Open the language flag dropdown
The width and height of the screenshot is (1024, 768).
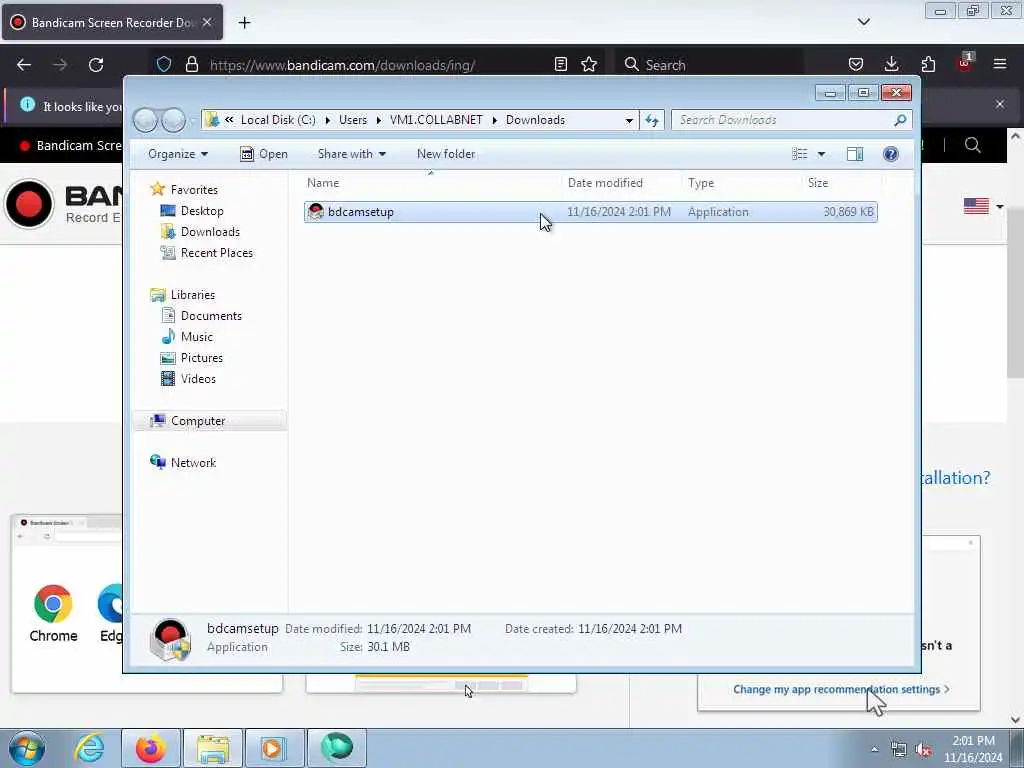[x=983, y=206]
